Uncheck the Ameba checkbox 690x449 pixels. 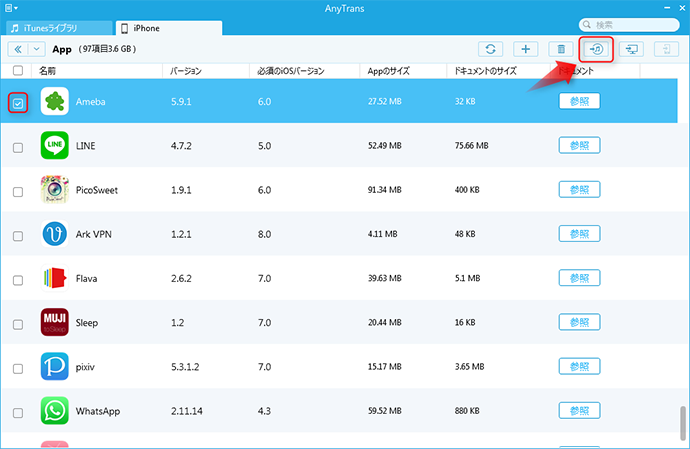(18, 103)
